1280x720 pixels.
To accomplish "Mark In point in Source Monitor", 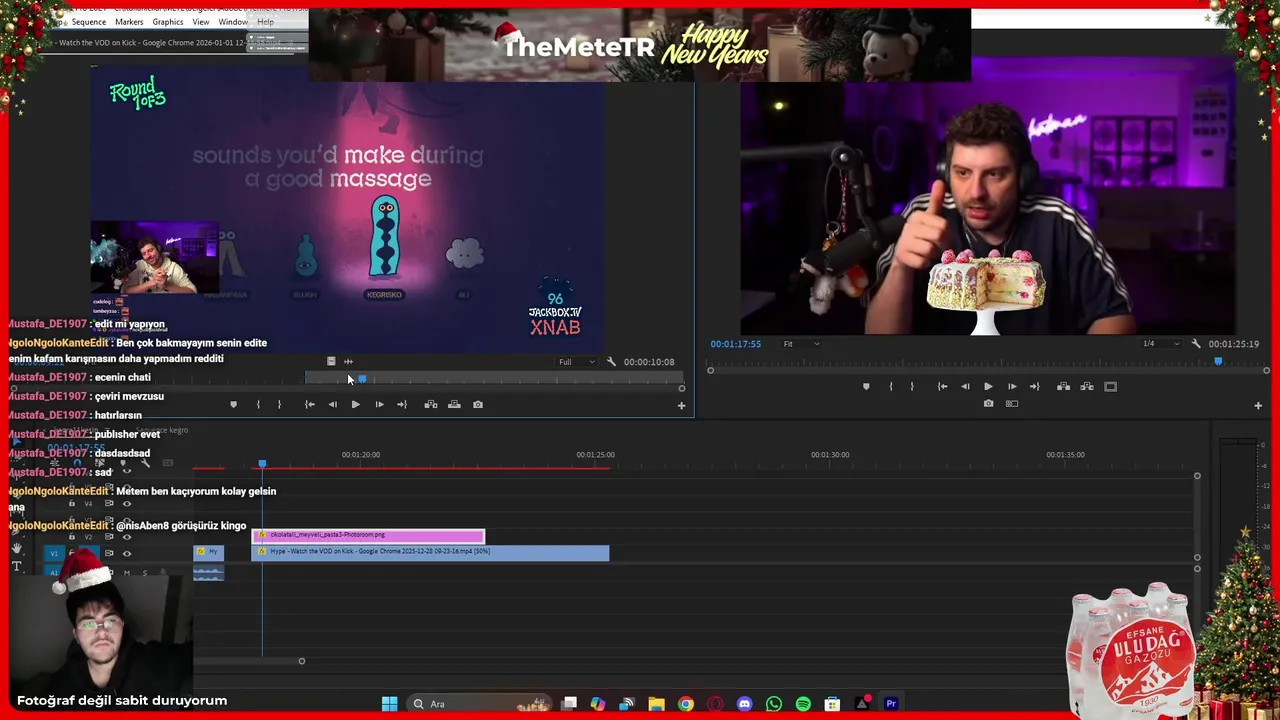I will point(258,405).
